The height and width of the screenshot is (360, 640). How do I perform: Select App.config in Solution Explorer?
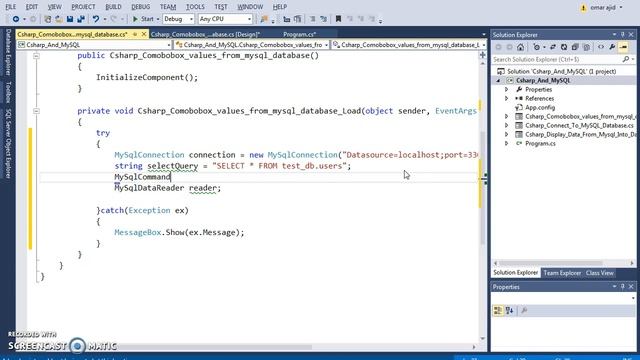(x=540, y=107)
